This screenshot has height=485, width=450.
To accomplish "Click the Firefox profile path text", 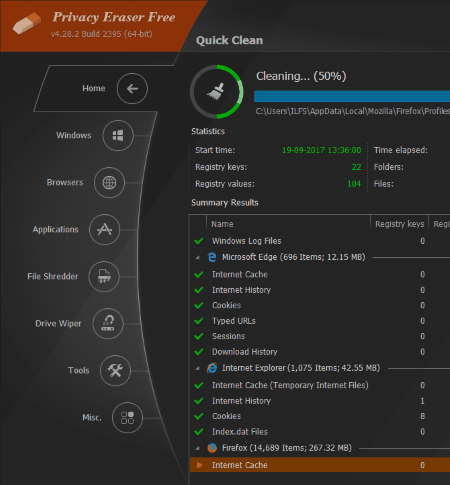I will pyautogui.click(x=353, y=111).
